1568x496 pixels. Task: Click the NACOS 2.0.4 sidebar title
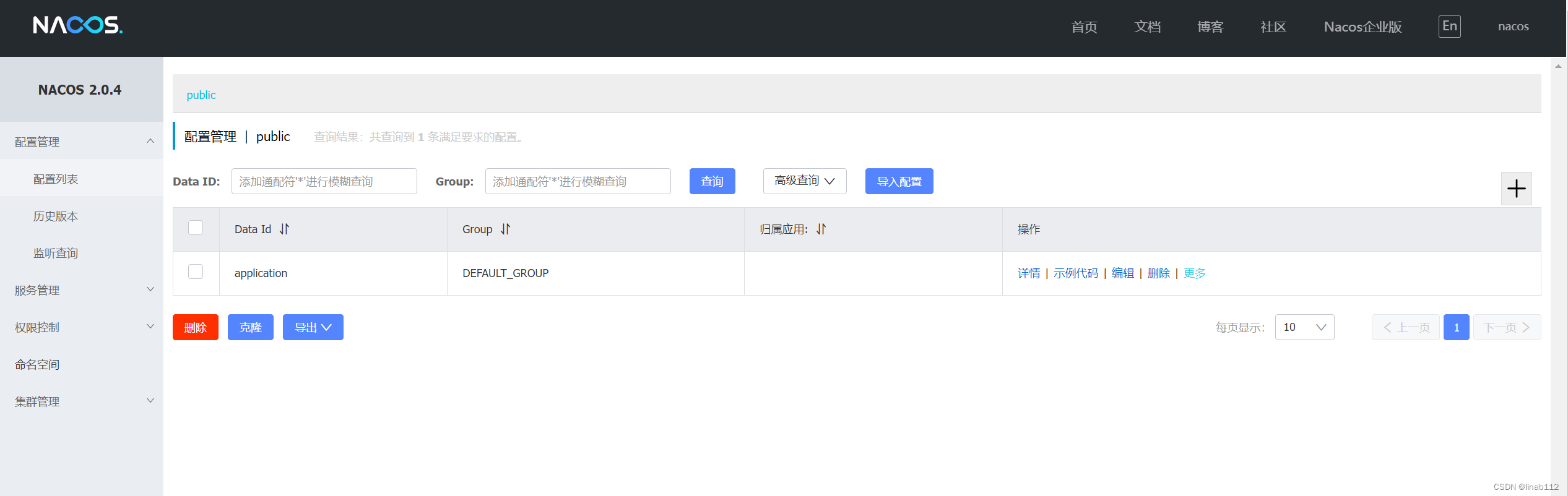coord(80,90)
